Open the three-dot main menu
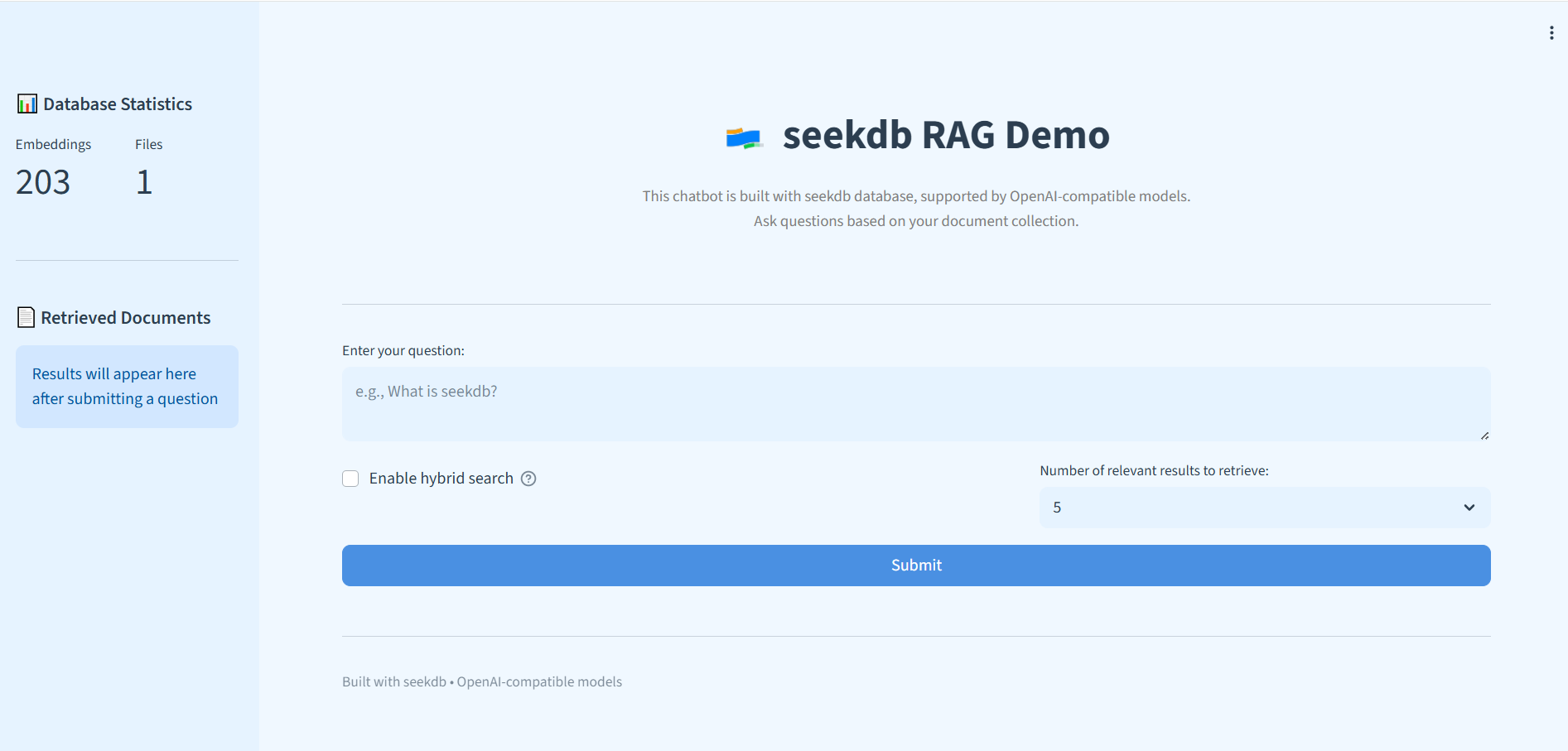This screenshot has width=1568, height=751. pos(1551,33)
